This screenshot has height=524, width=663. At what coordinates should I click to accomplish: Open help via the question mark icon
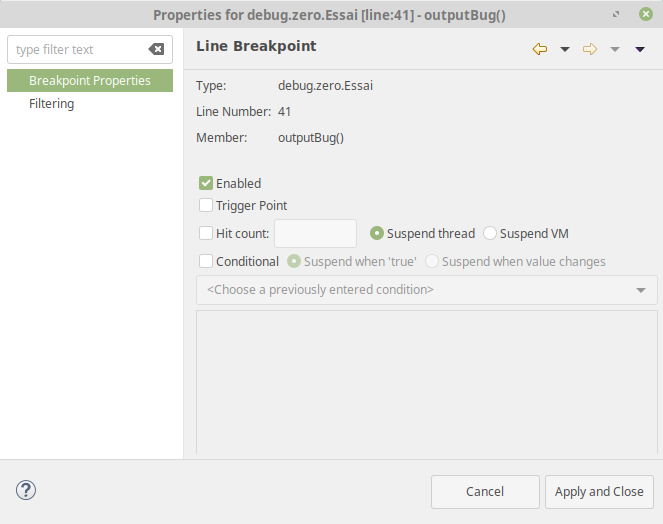pyautogui.click(x=26, y=491)
